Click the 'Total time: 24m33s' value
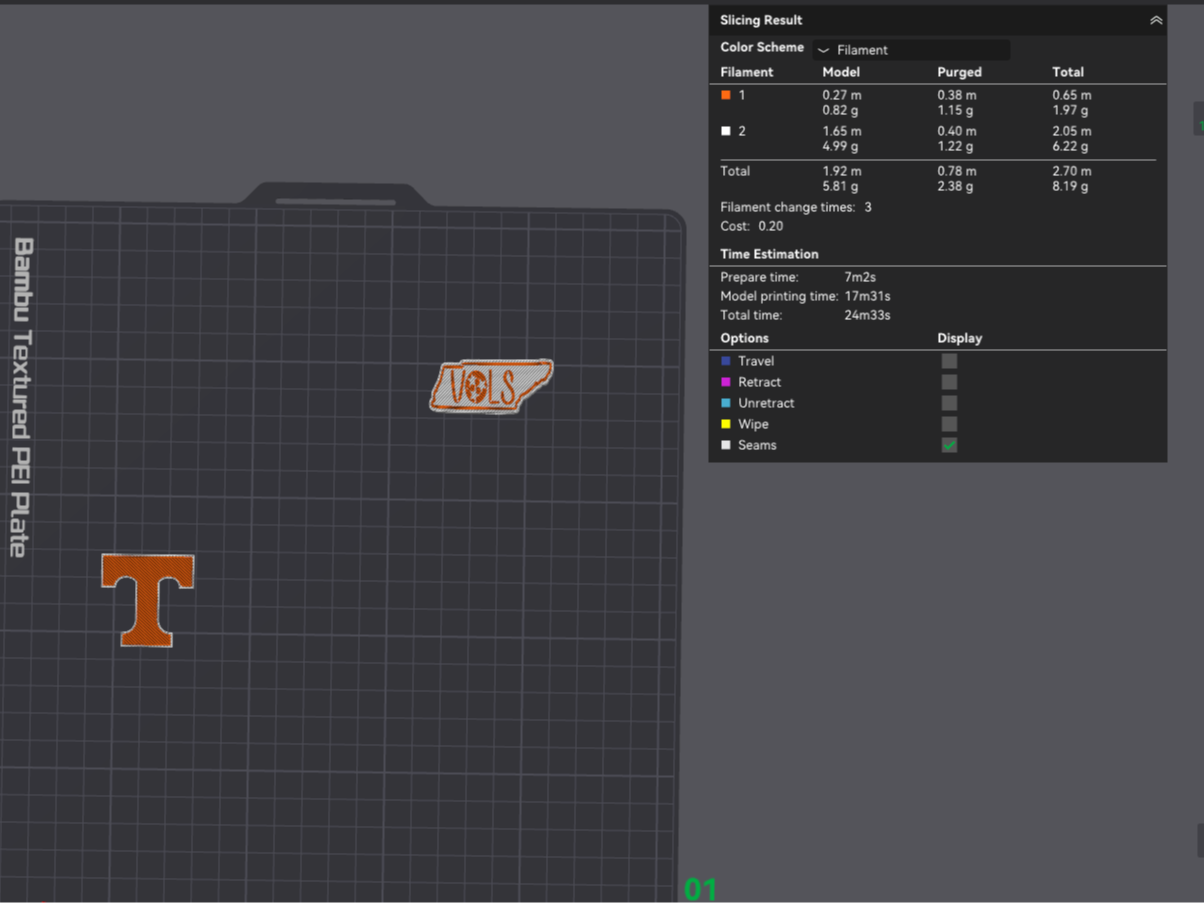Screen dimensions: 1204x903 [x=867, y=315]
